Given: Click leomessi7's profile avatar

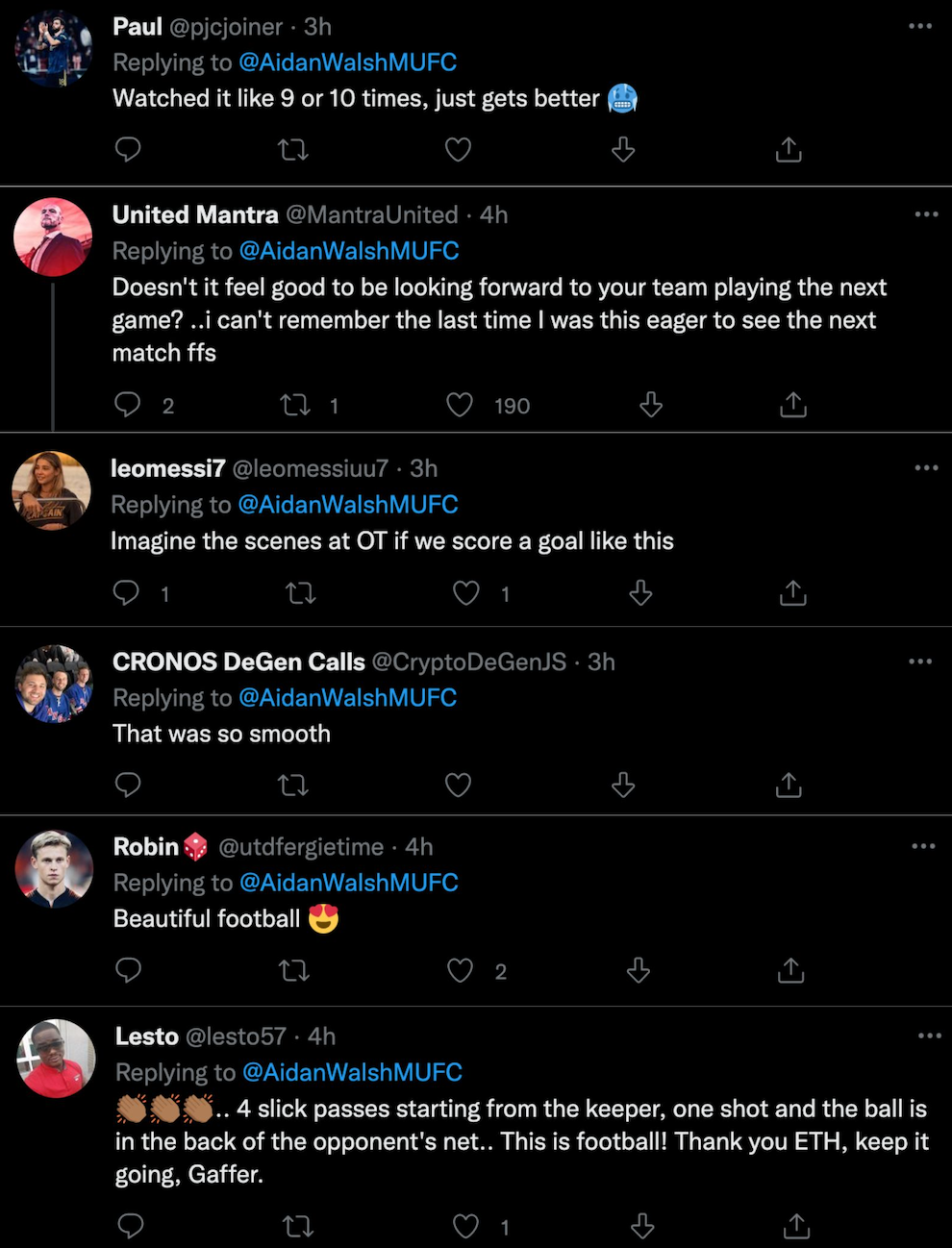Looking at the screenshot, I should tap(53, 489).
